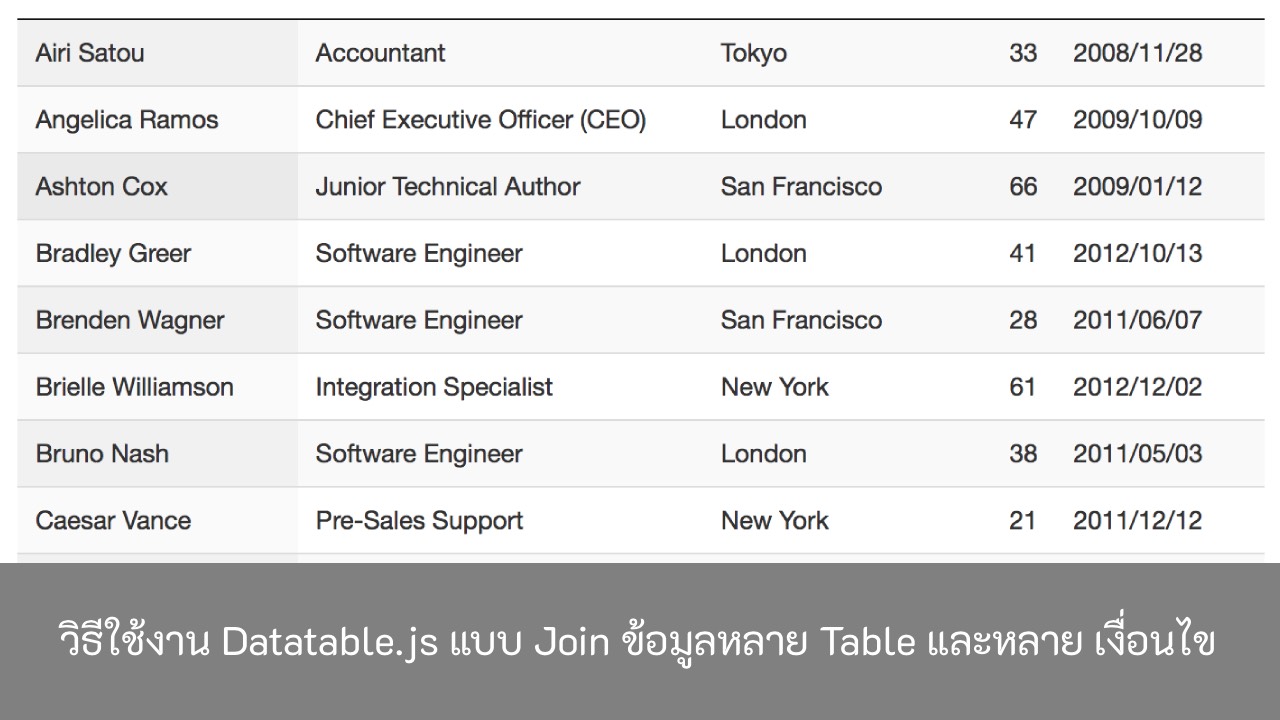
Task: Click the Brenden Wagner name cell
Action: [157, 321]
